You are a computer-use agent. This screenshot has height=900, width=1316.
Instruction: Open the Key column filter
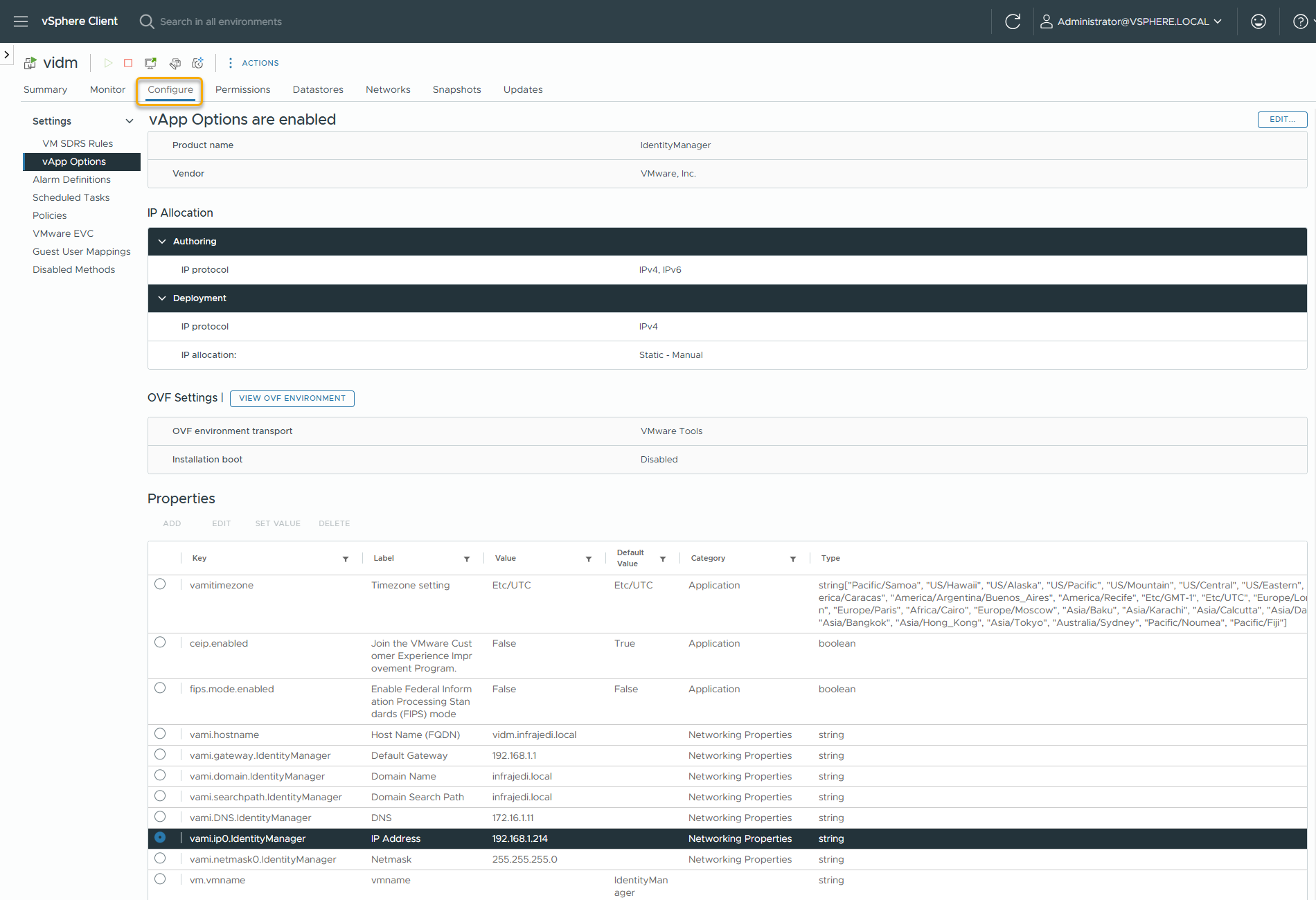pyautogui.click(x=346, y=559)
